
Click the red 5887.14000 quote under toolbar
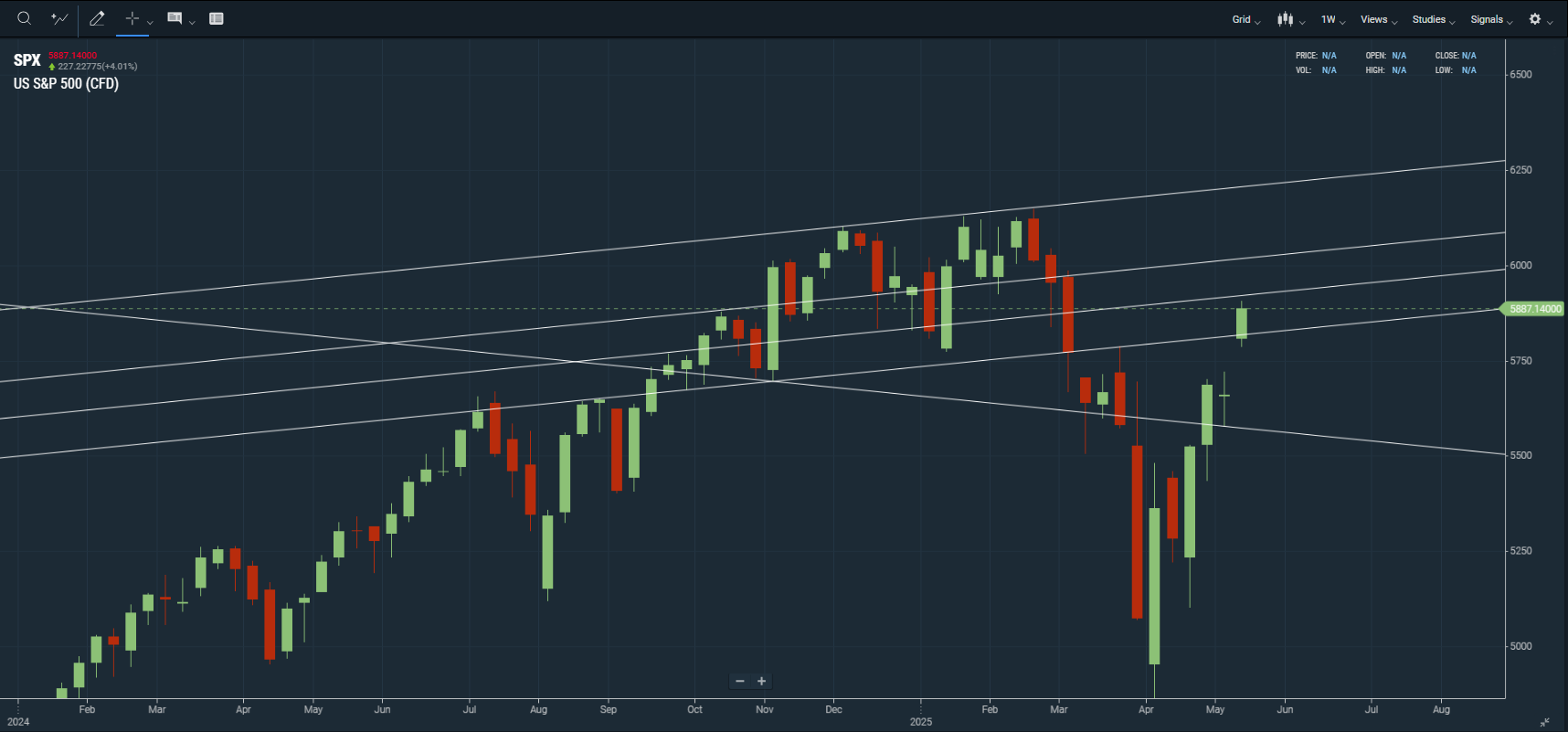tap(72, 56)
